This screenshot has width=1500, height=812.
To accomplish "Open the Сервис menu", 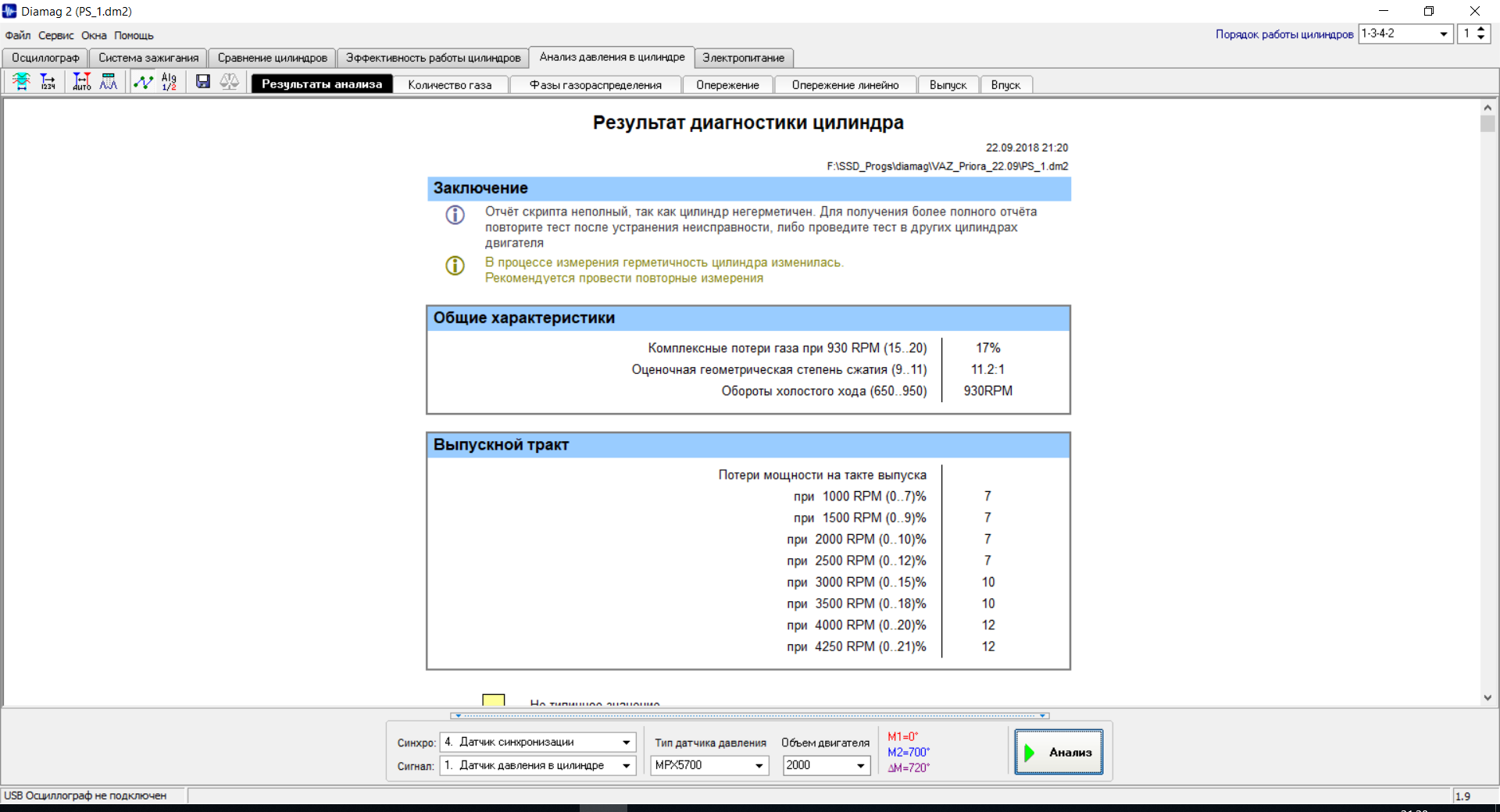I will coord(56,35).
